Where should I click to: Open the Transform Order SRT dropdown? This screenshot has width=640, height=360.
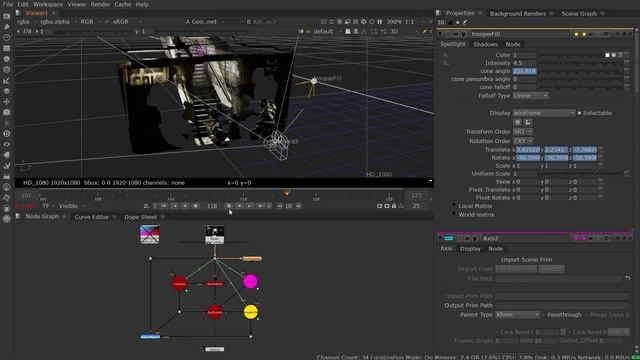click(x=522, y=131)
